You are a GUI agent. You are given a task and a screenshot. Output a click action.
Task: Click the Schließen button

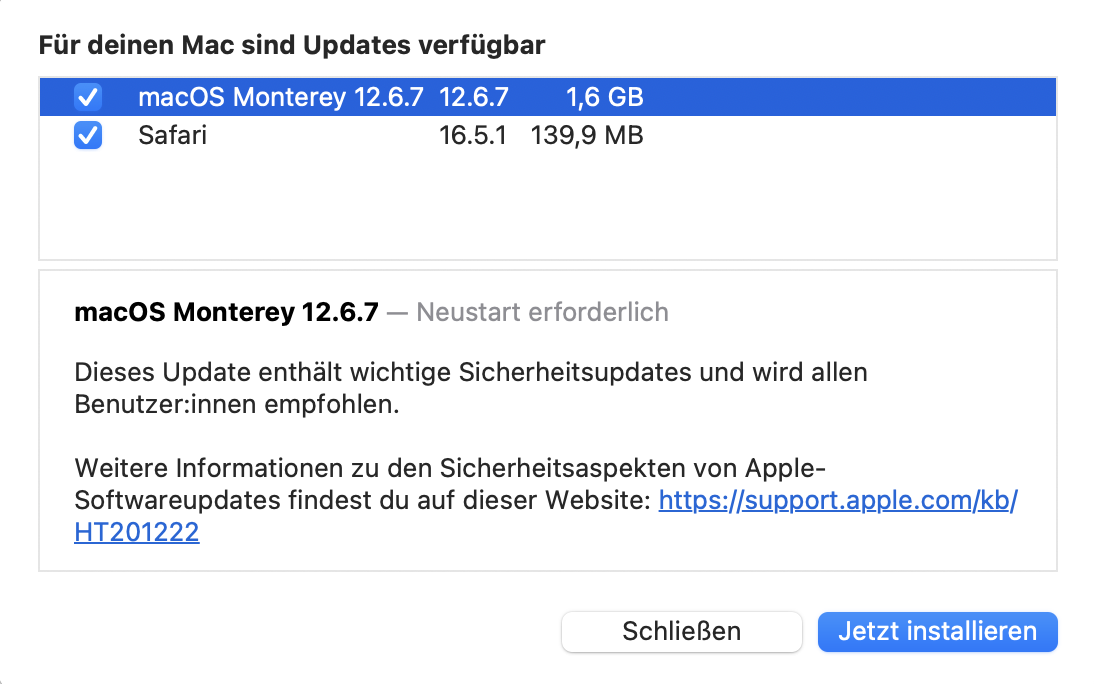click(x=681, y=631)
